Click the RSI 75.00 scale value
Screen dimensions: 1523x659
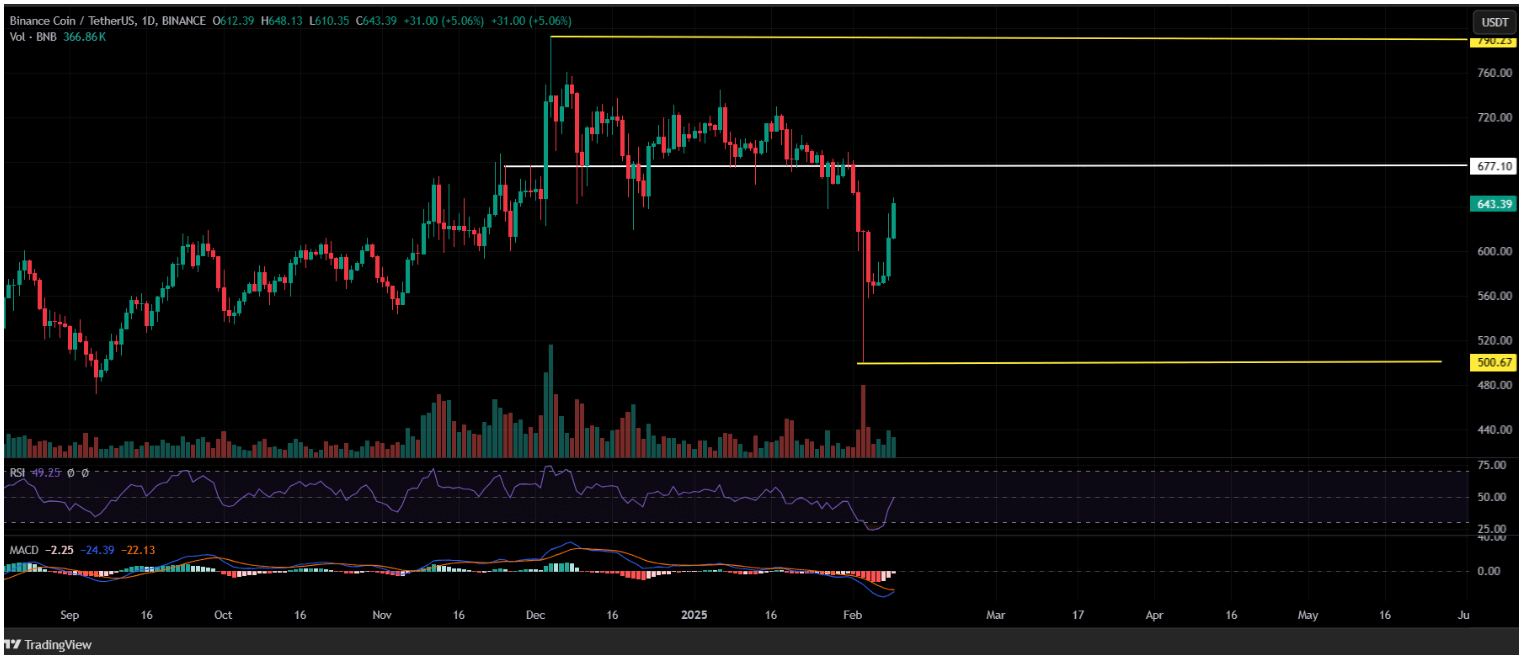point(1493,466)
